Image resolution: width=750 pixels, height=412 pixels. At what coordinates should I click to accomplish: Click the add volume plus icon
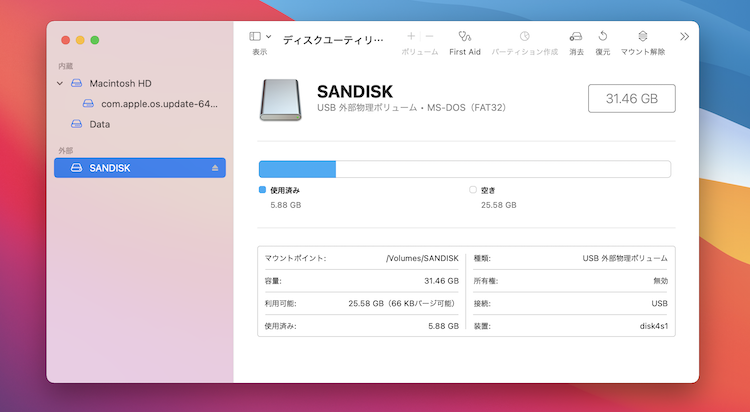pos(411,36)
